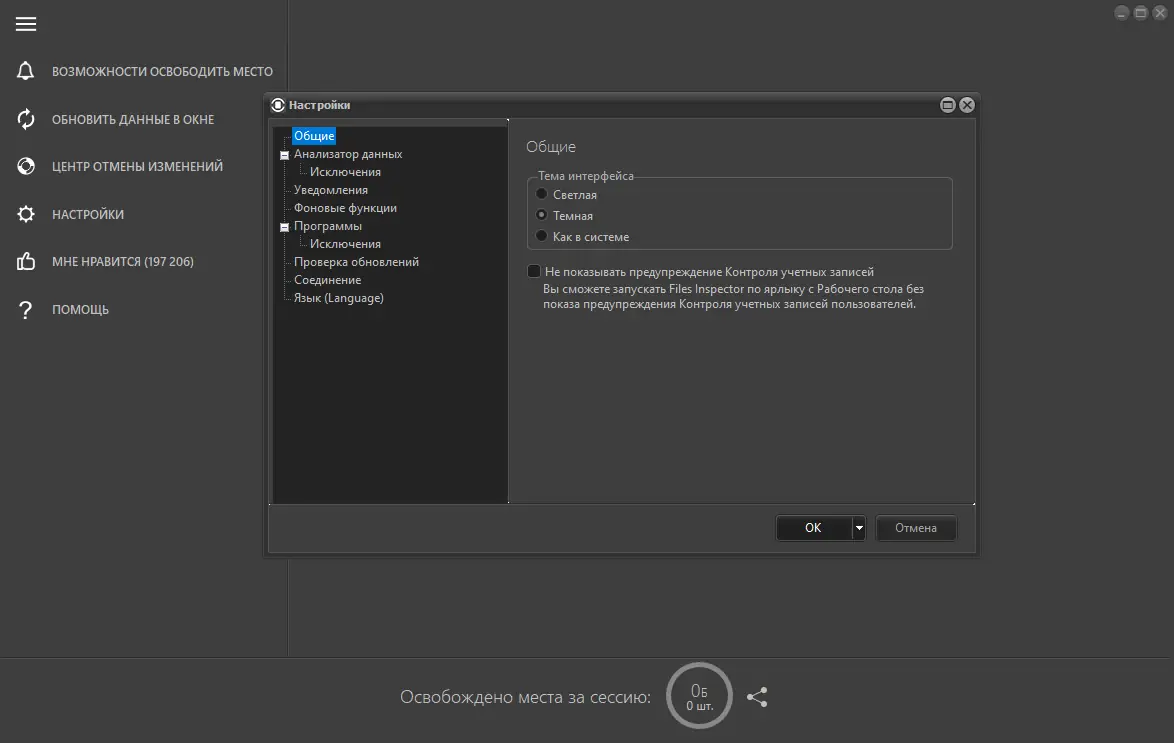Close the main application window
The image size is (1174, 743).
pyautogui.click(x=1160, y=13)
